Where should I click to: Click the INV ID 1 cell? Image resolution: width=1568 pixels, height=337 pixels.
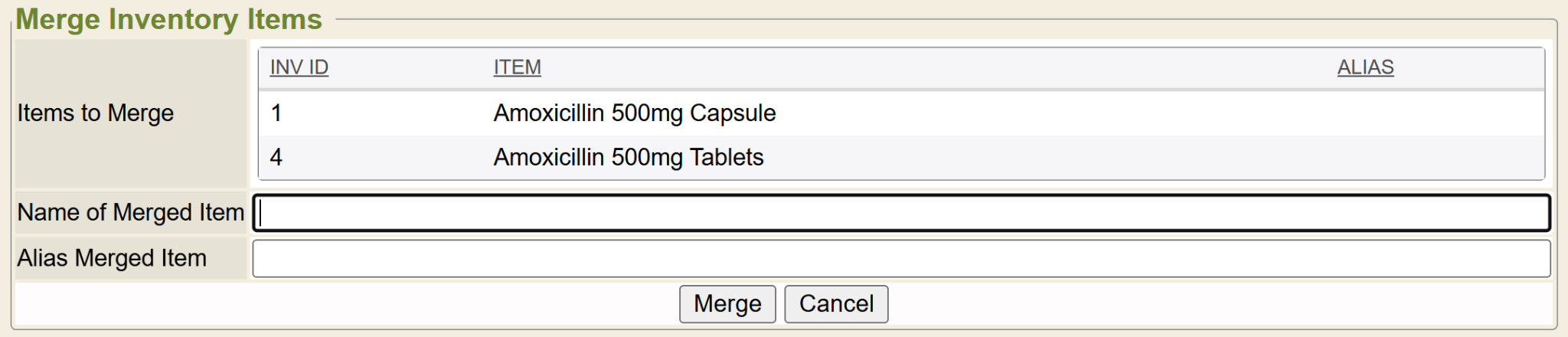(276, 113)
